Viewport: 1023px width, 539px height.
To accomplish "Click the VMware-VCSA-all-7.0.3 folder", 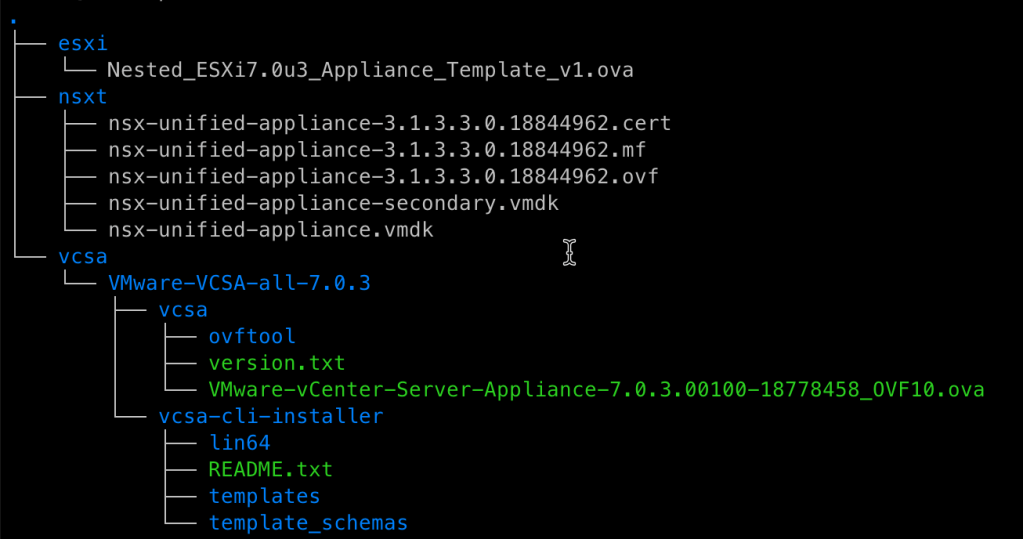I will [239, 283].
